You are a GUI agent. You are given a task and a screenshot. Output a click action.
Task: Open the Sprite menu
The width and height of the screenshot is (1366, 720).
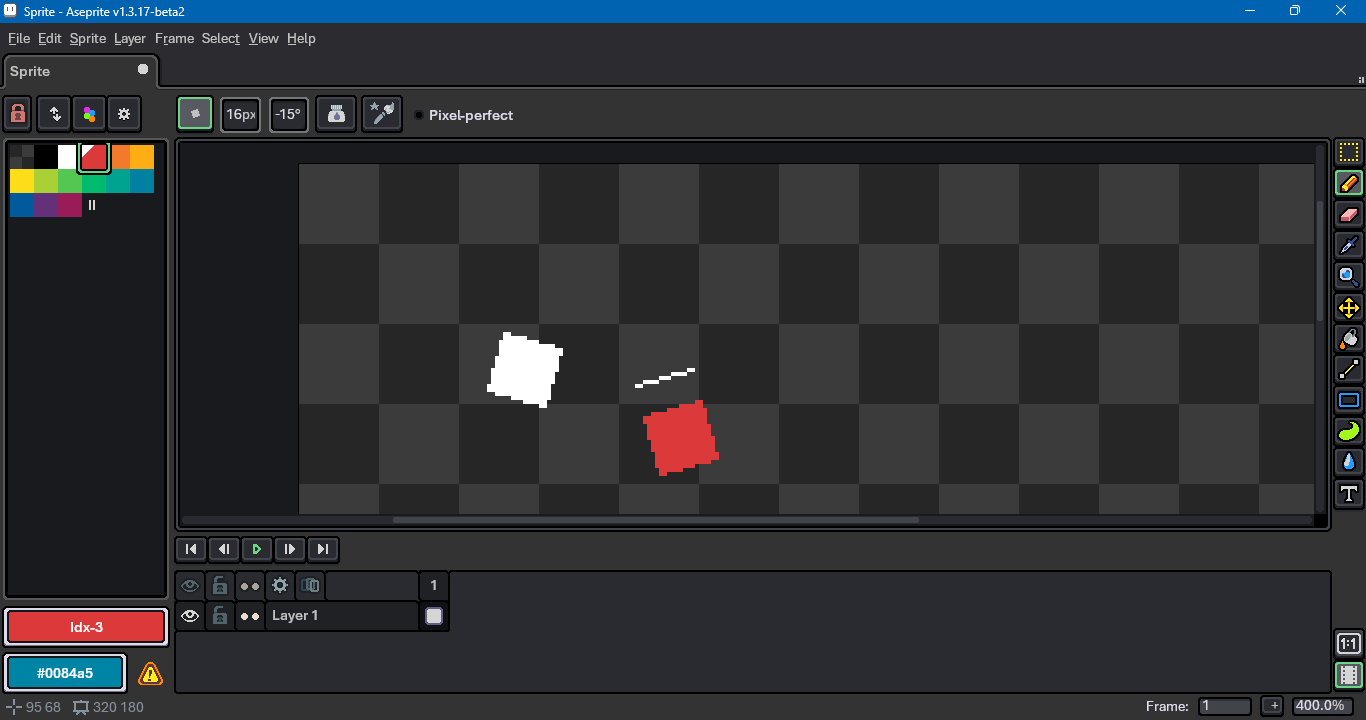[87, 38]
